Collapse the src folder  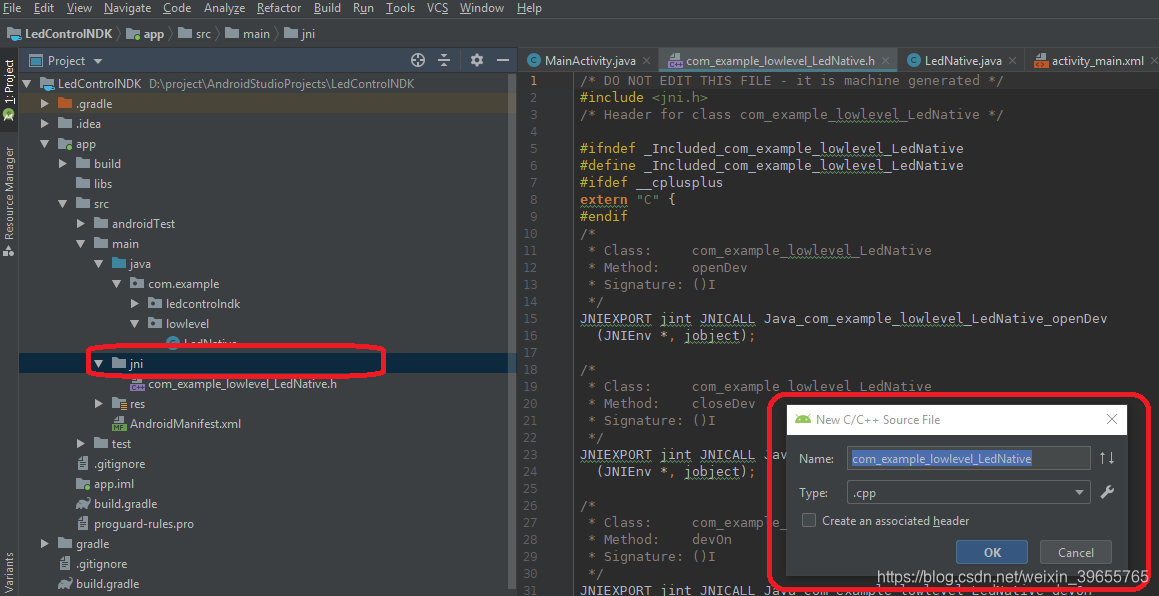click(64, 203)
